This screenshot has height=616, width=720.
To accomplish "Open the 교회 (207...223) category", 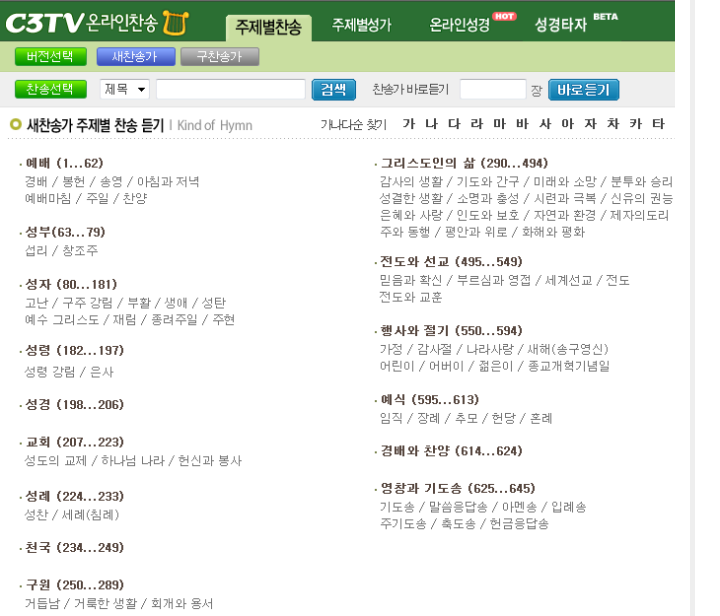I will coord(74,442).
